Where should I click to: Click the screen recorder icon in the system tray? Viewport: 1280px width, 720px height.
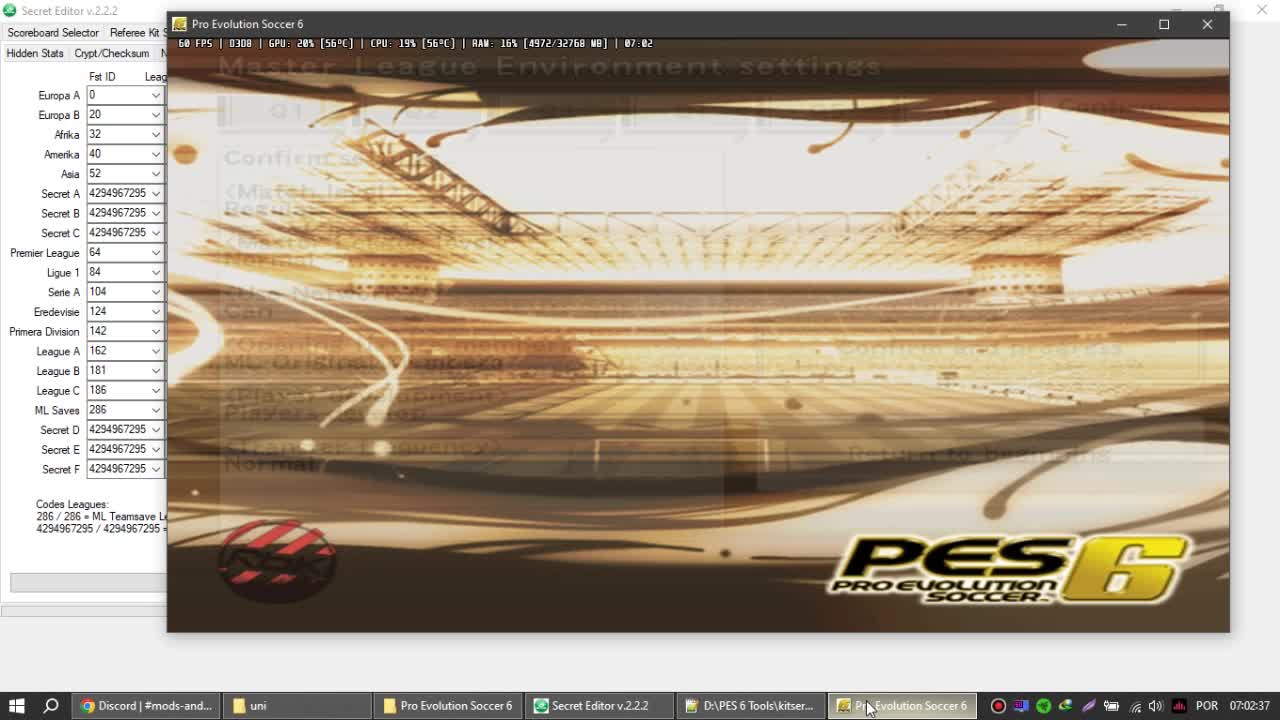[998, 706]
